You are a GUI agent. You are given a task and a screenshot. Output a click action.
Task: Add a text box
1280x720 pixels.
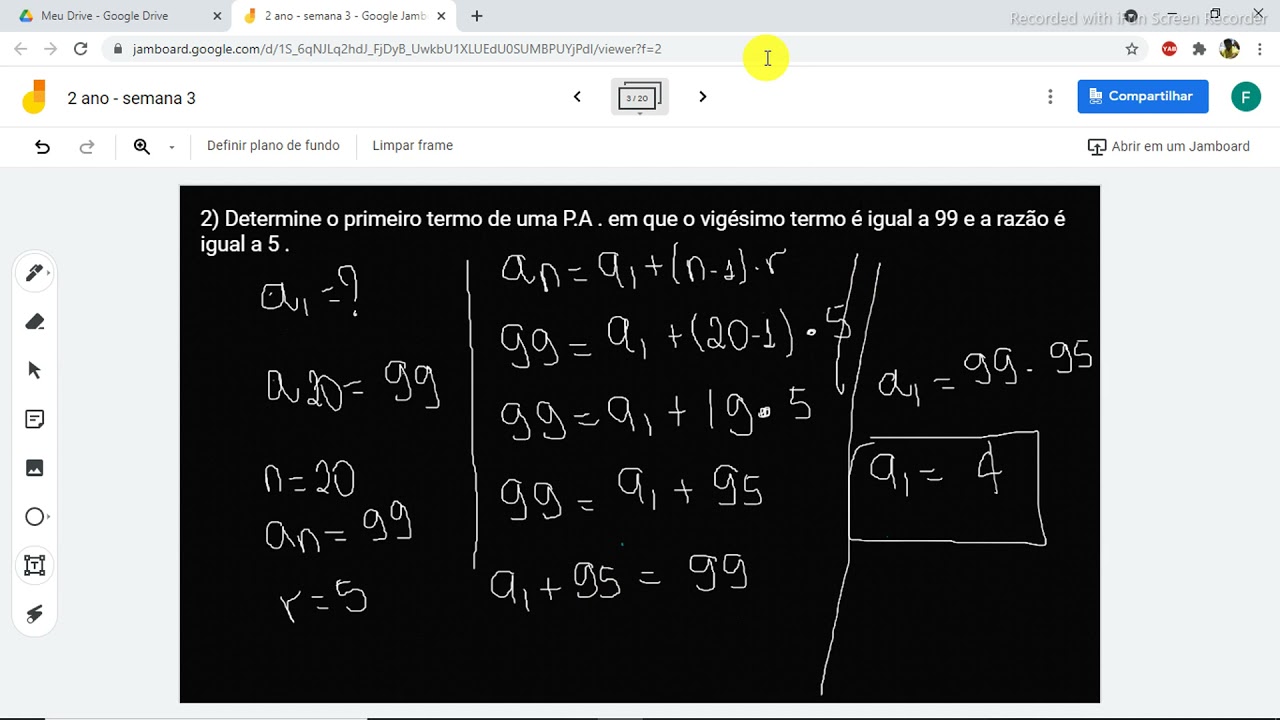click(x=34, y=565)
